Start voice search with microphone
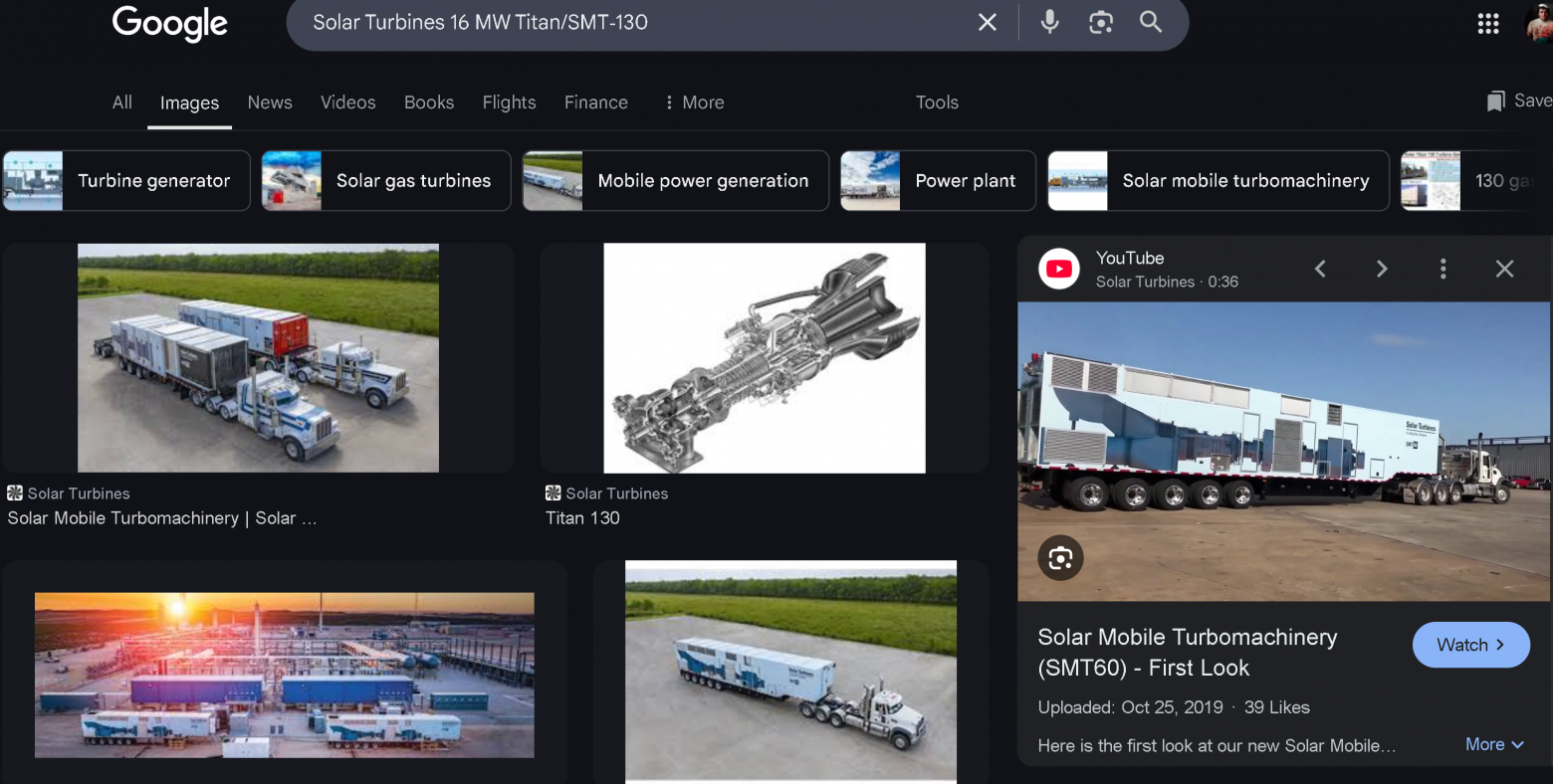Viewport: 1553px width, 784px height. pyautogui.click(x=1049, y=22)
